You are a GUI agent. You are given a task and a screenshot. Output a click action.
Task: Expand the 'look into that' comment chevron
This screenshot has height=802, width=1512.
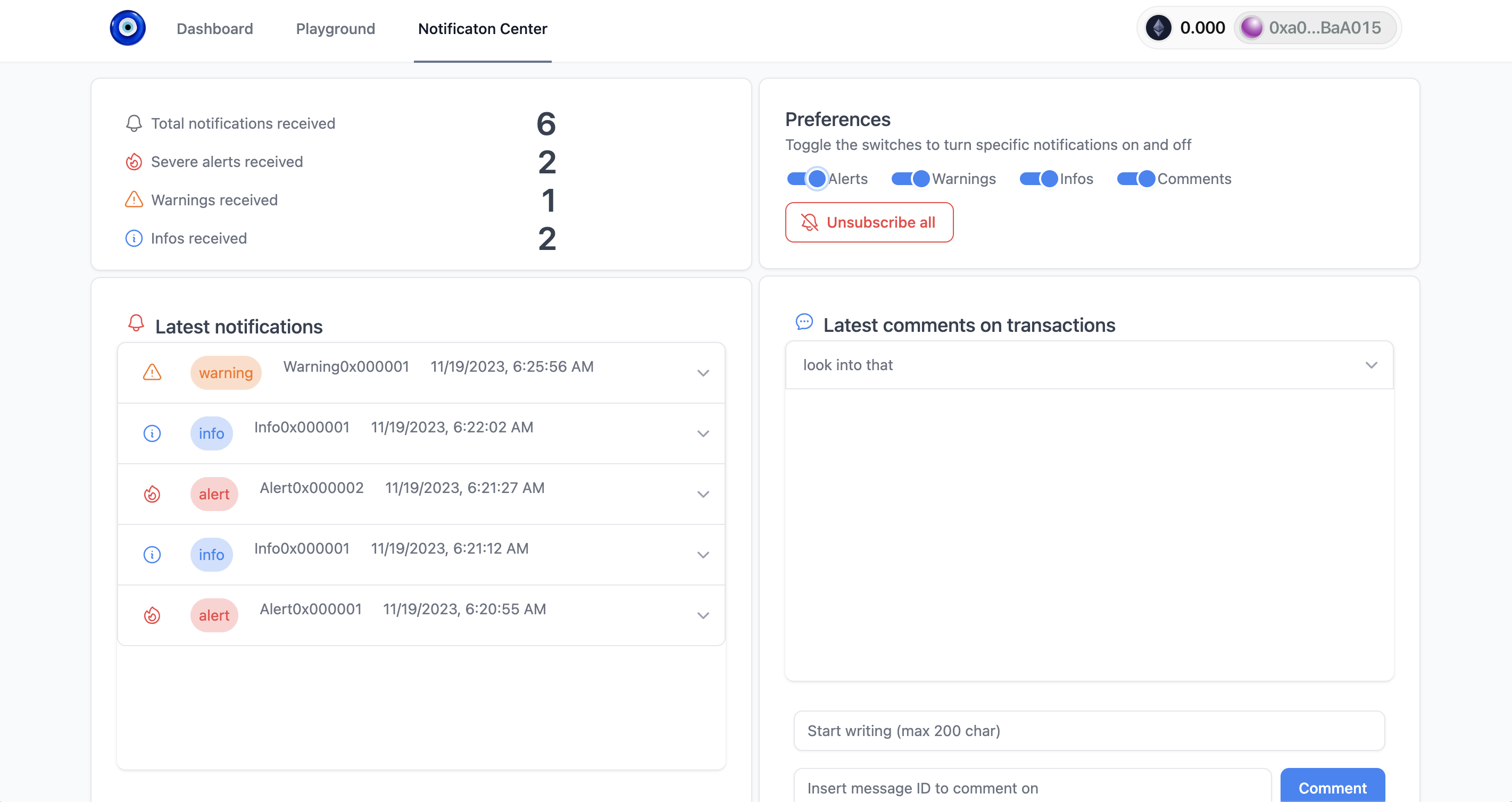1371,365
